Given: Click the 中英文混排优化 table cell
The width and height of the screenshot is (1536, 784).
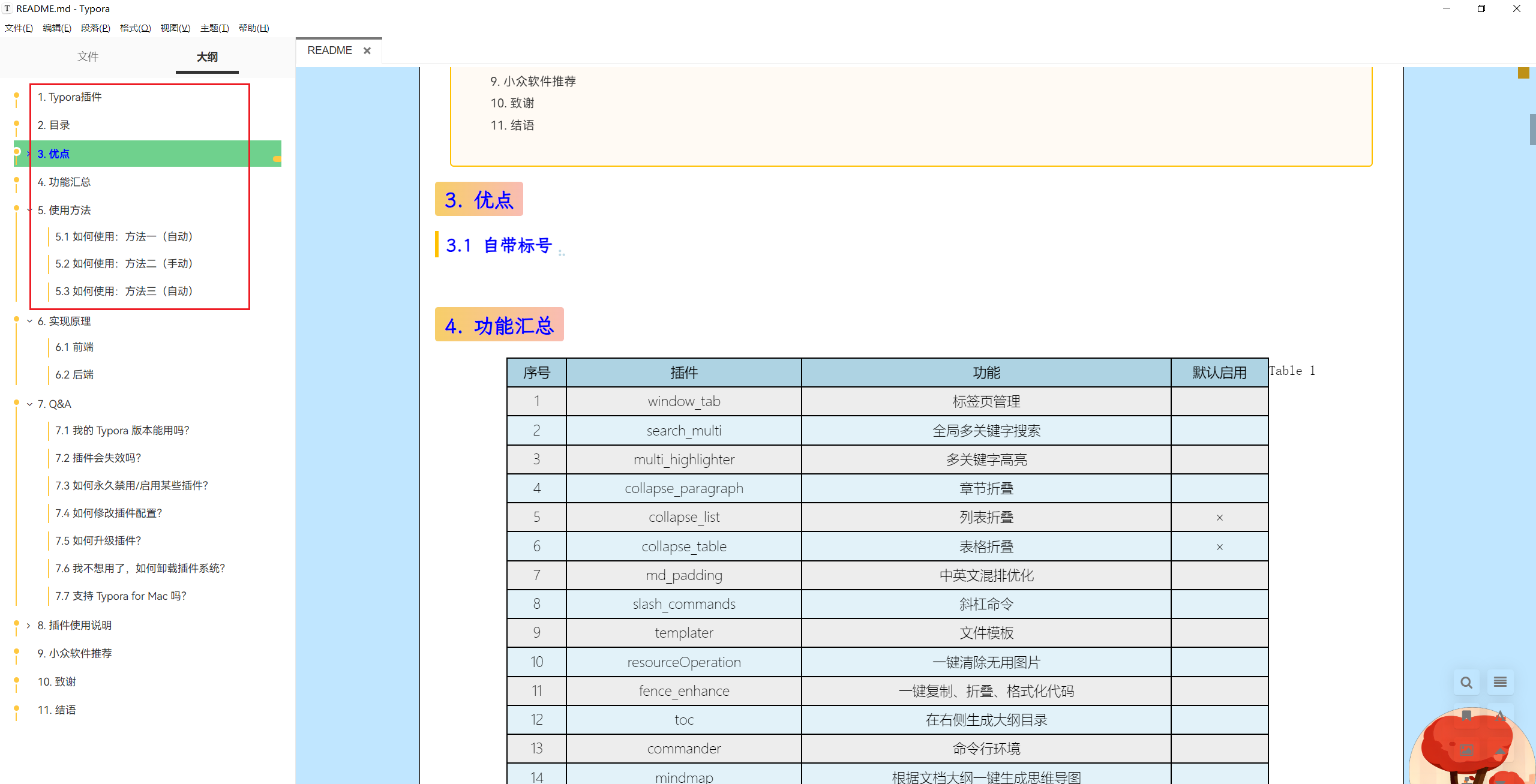Looking at the screenshot, I should tap(986, 575).
